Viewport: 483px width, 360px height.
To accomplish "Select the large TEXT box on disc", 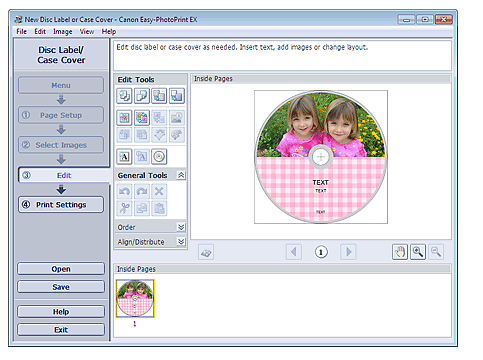I will tap(320, 182).
